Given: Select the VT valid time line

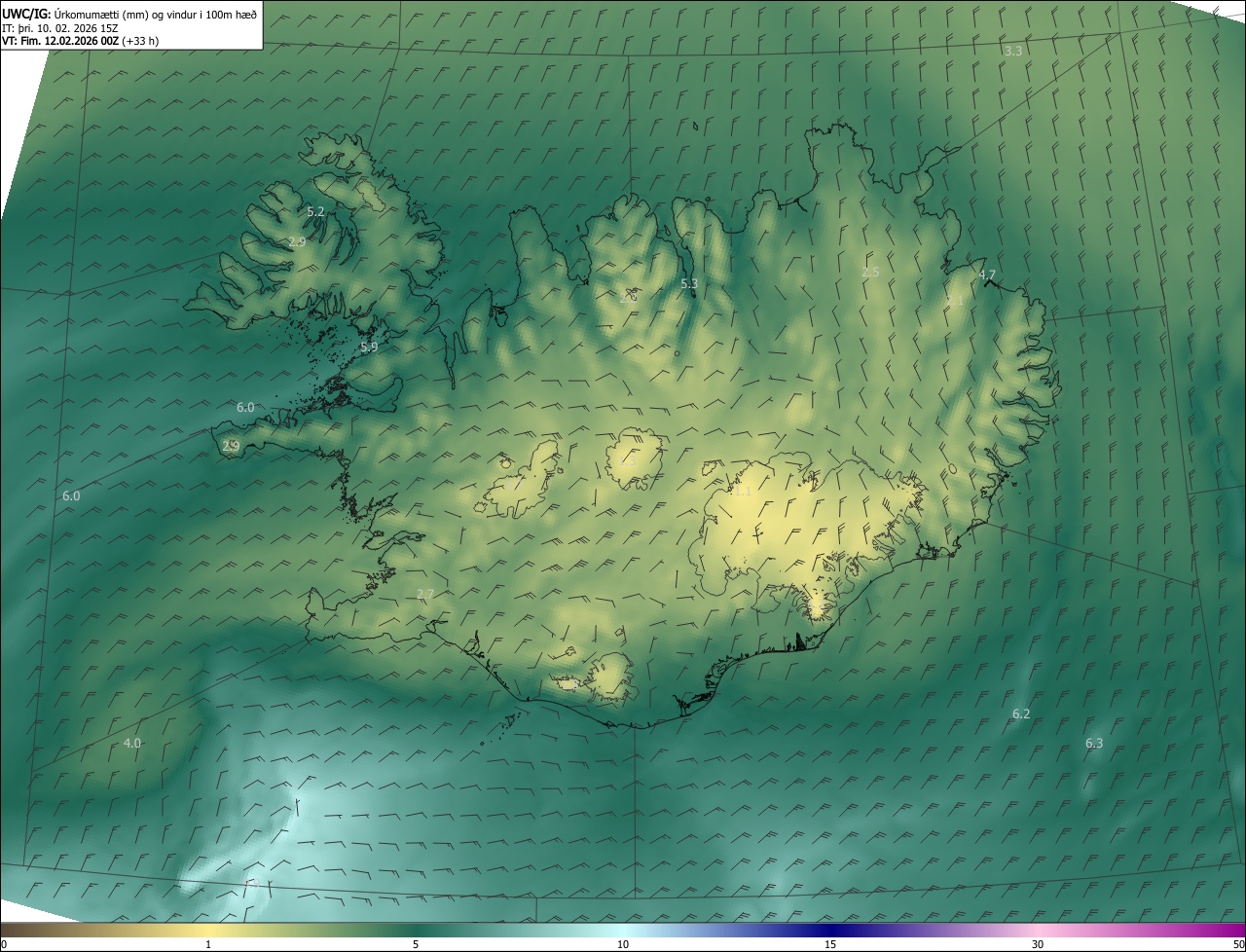Looking at the screenshot, I should tap(80, 41).
